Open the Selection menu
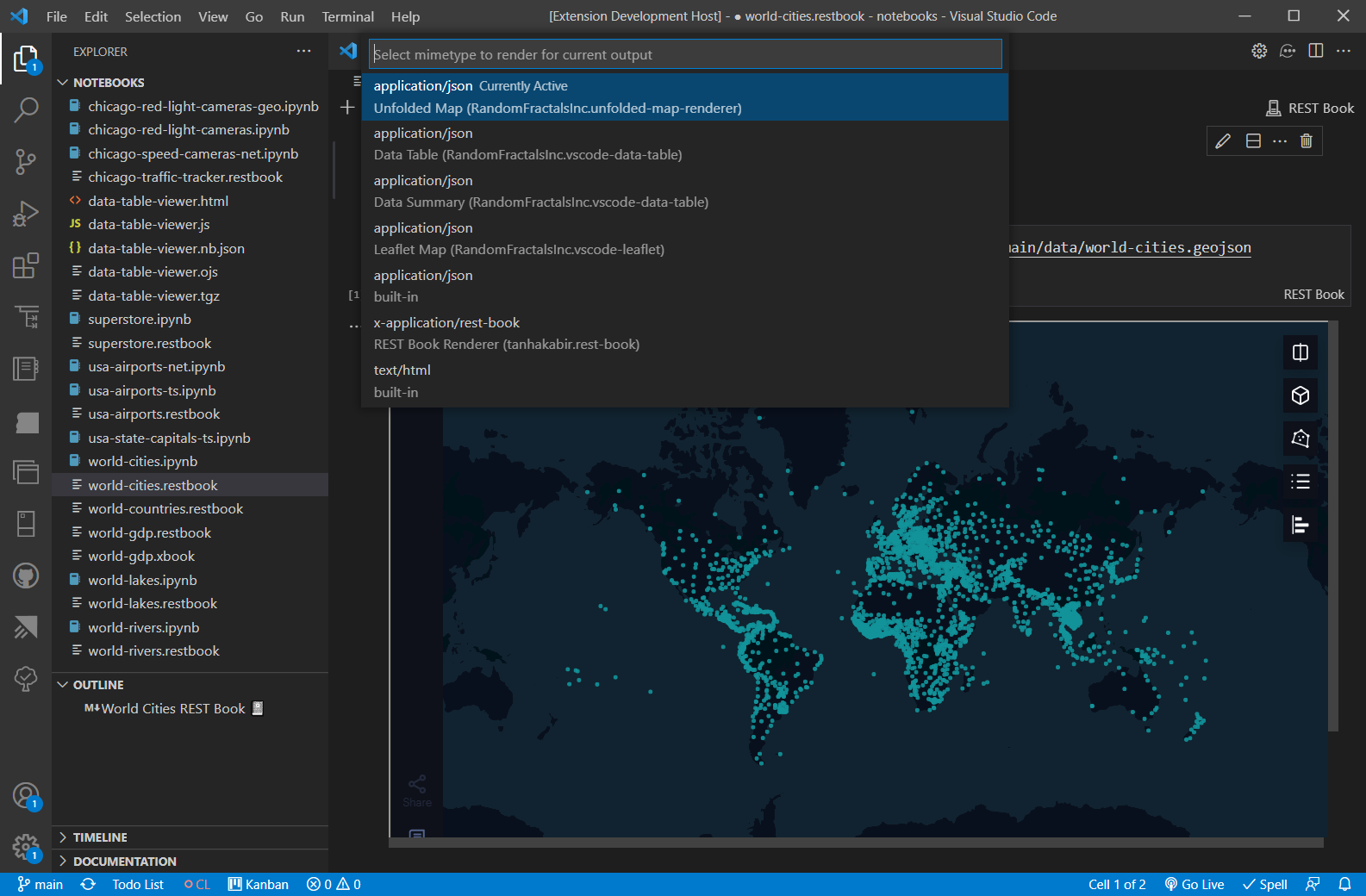 153,16
